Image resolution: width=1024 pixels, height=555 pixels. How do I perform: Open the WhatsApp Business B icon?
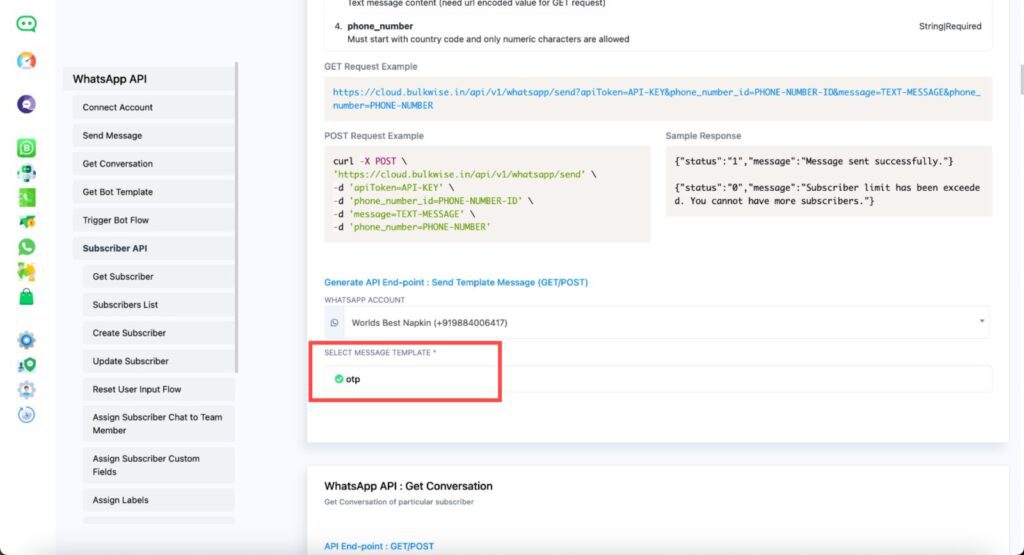click(x=26, y=148)
